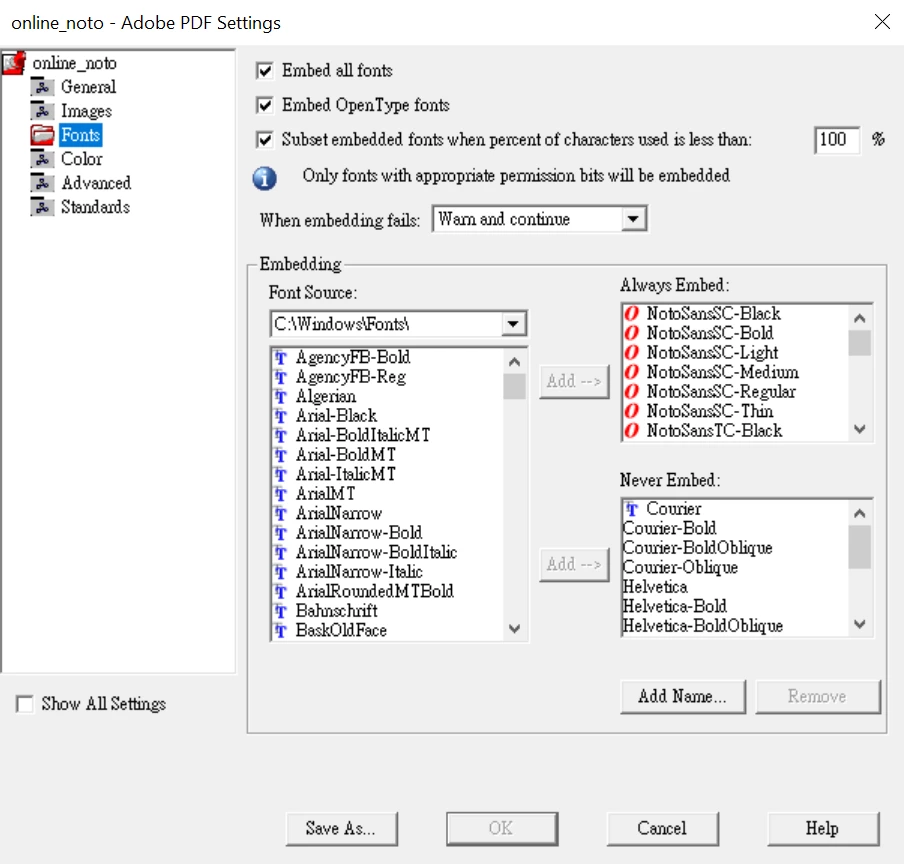
Task: Click the OpenType icon beside NotoSansTC-Black
Action: point(632,431)
